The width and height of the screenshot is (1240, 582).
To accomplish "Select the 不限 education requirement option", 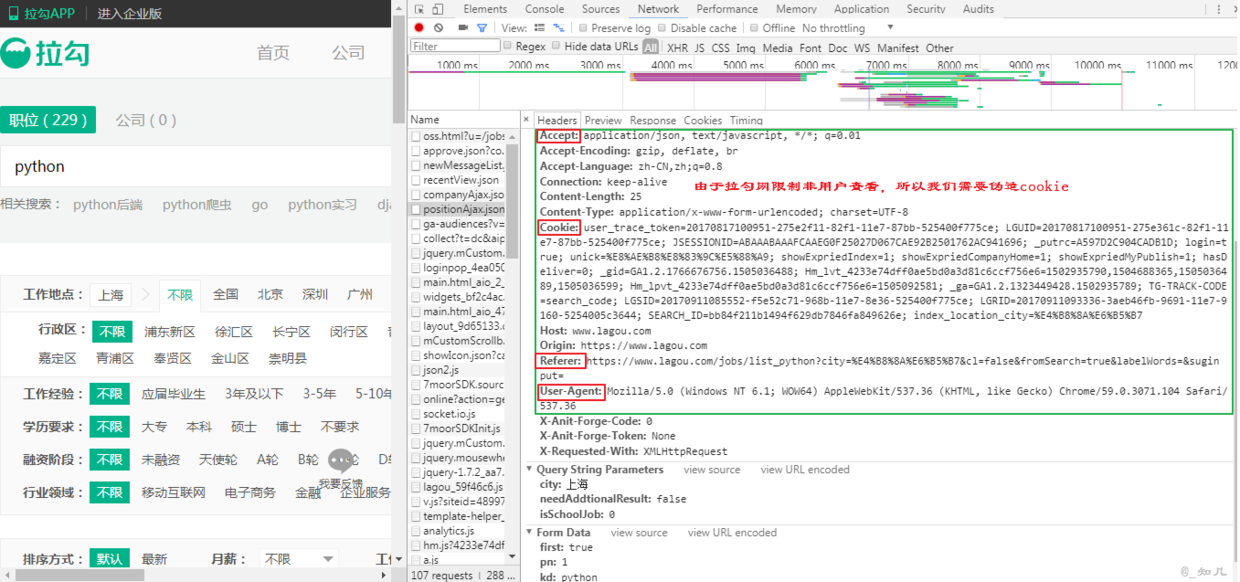I will click(109, 427).
